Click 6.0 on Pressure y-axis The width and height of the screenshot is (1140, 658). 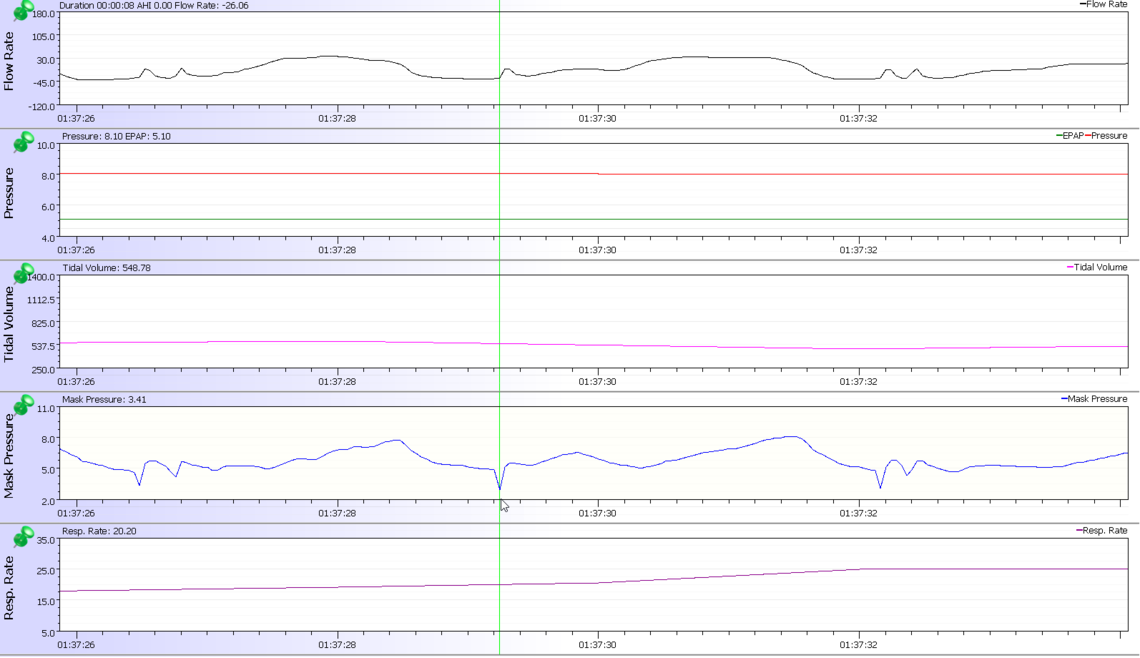click(46, 207)
